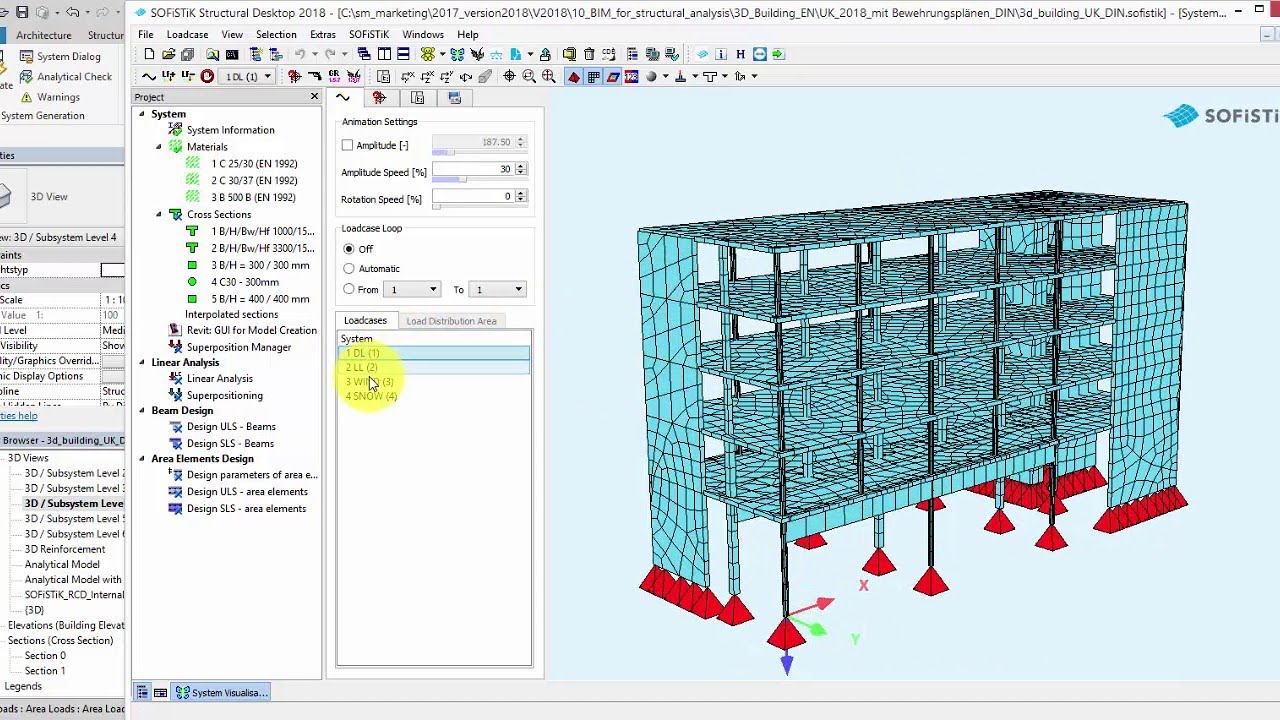Select the '4 SNOW (4)' loadcase row
Image resolution: width=1280 pixels, height=720 pixels.
[434, 396]
